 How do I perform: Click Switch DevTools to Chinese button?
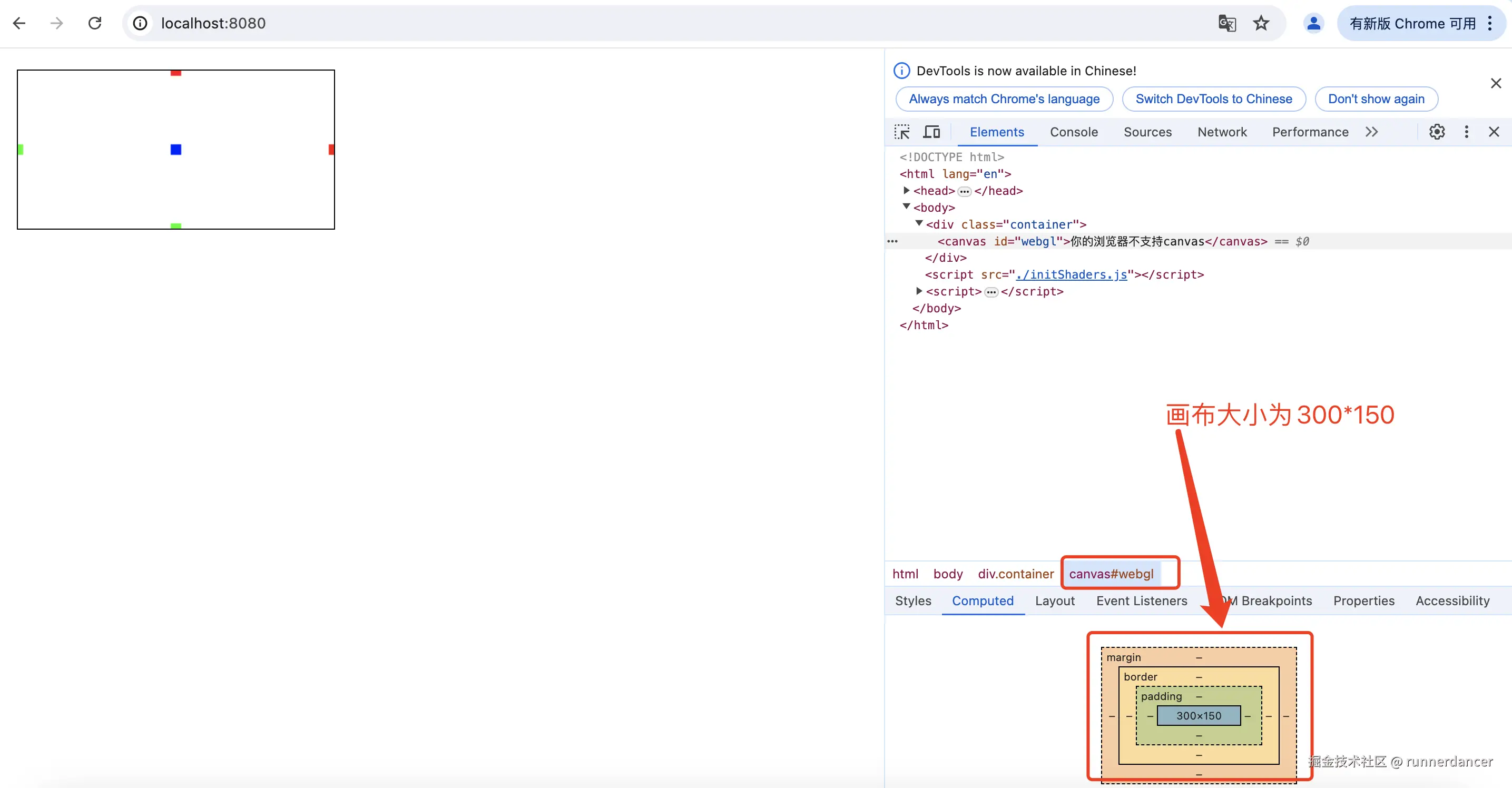[1213, 99]
